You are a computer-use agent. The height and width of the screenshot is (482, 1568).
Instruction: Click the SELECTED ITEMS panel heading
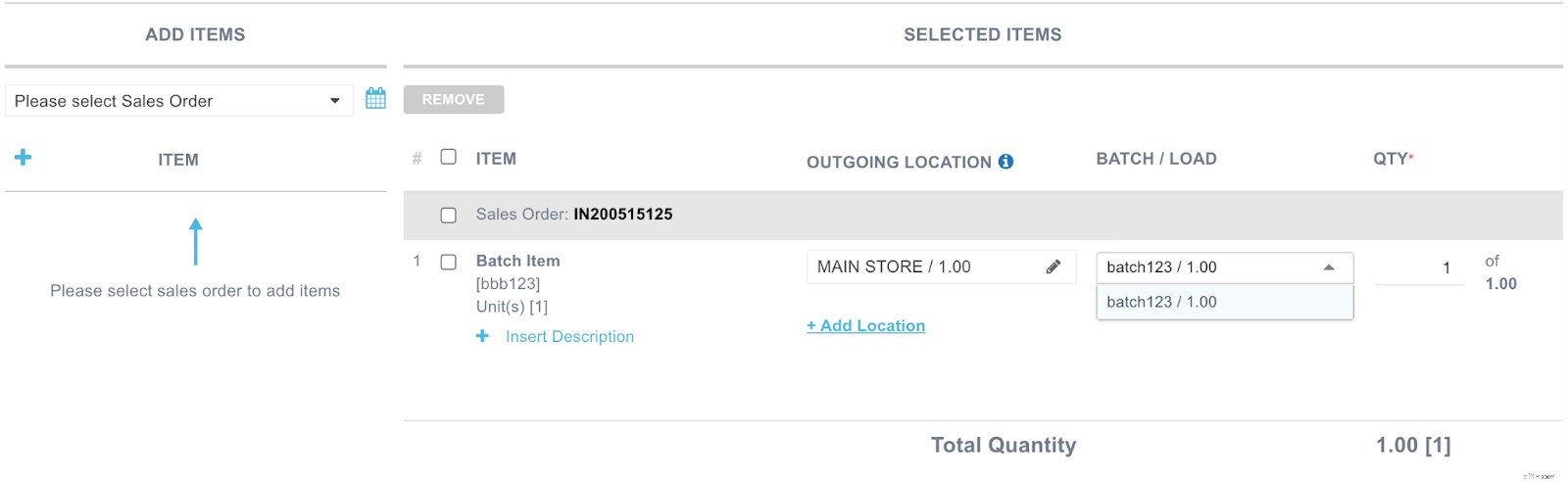point(982,34)
